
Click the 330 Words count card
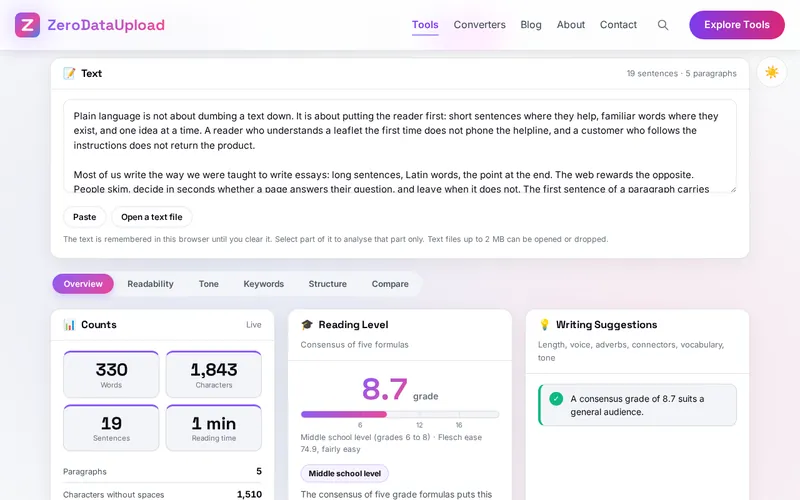click(x=111, y=374)
